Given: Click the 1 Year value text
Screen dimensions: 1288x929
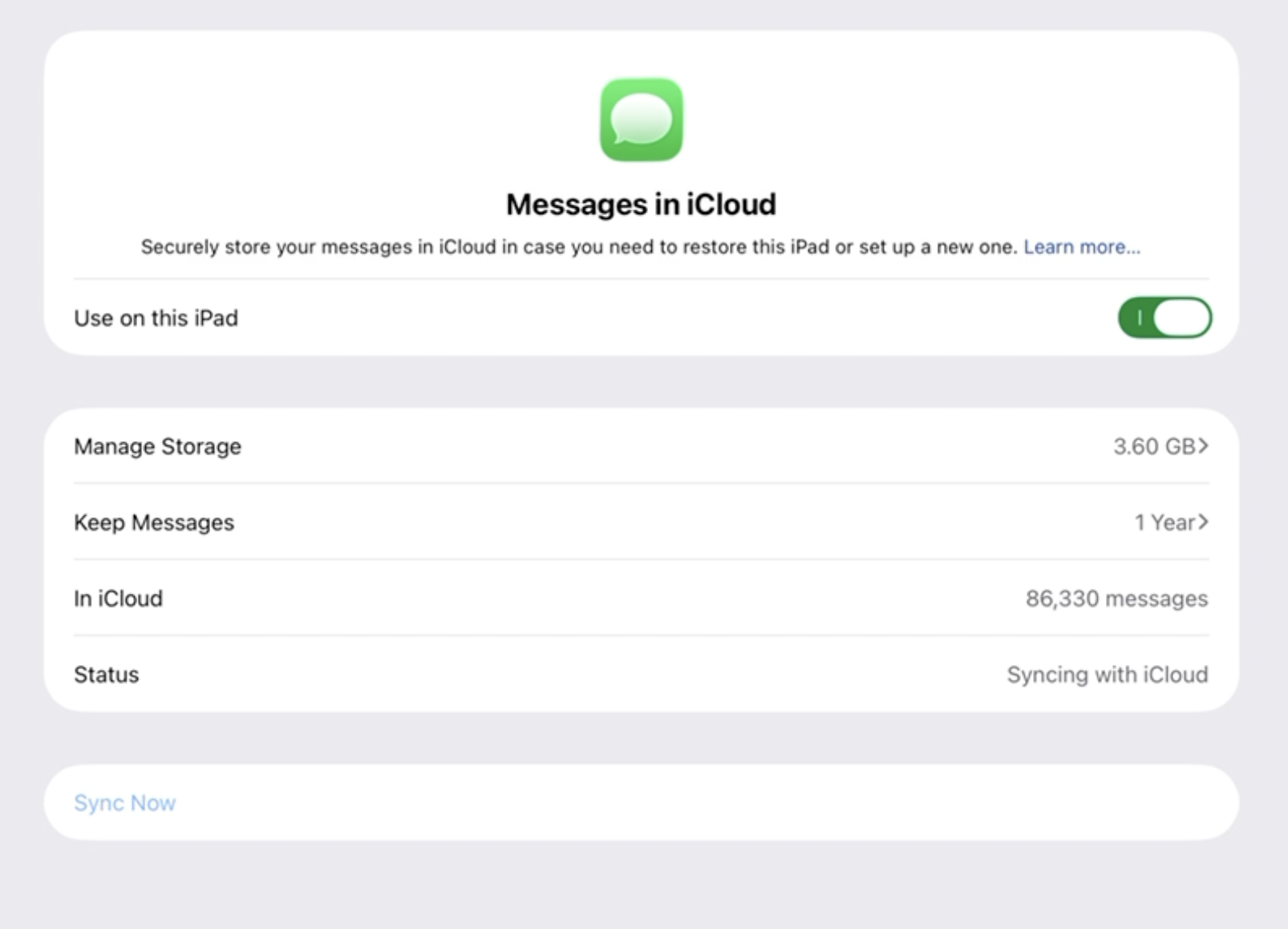Looking at the screenshot, I should click(1164, 522).
